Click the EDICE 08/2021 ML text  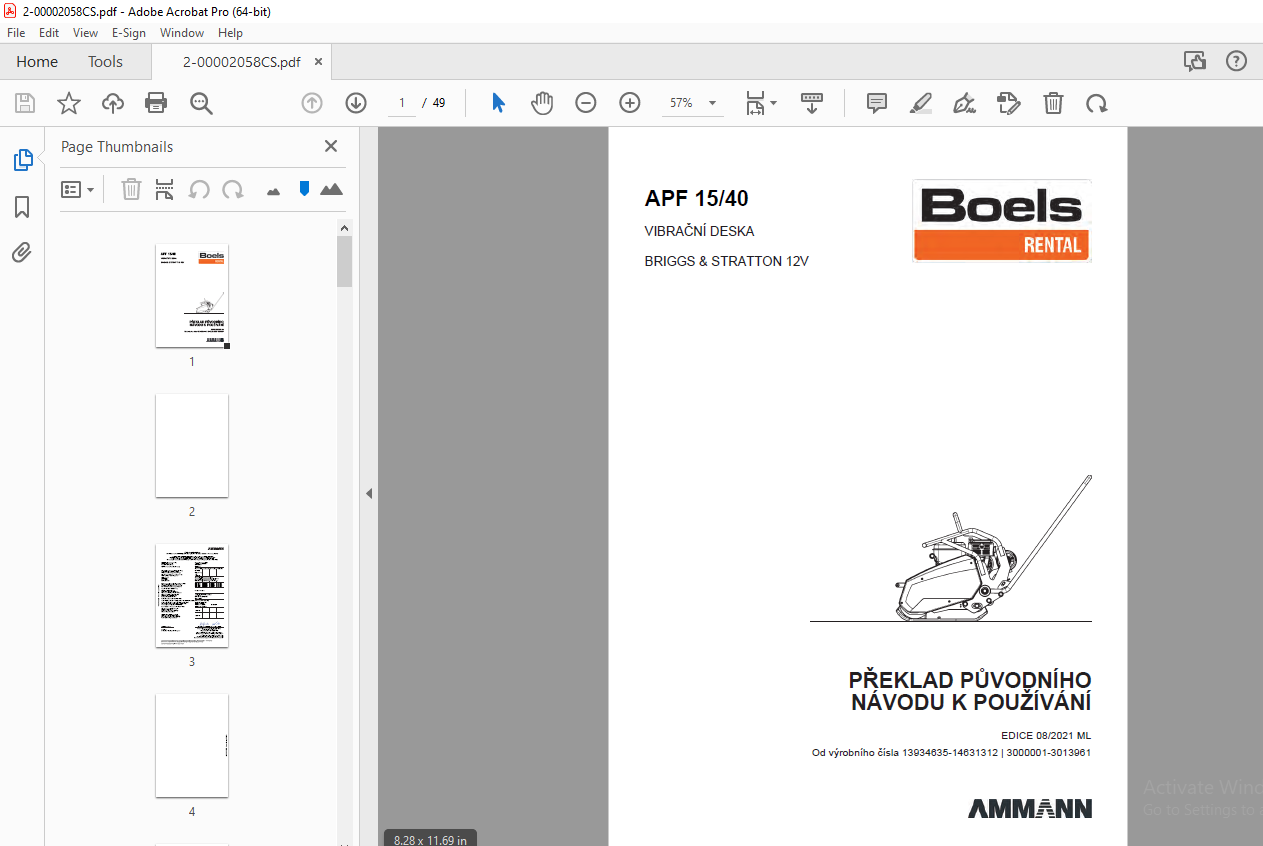[1046, 735]
